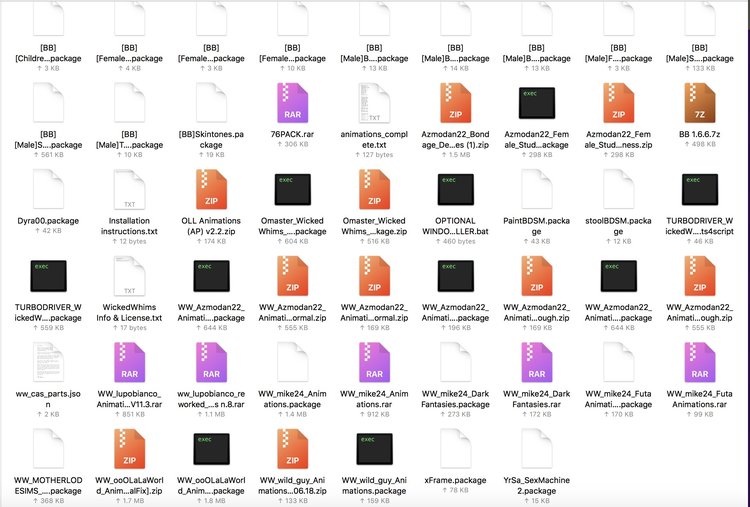Click the file name 'PaintBDSM.package'
The image size is (750, 507).
pos(537,226)
